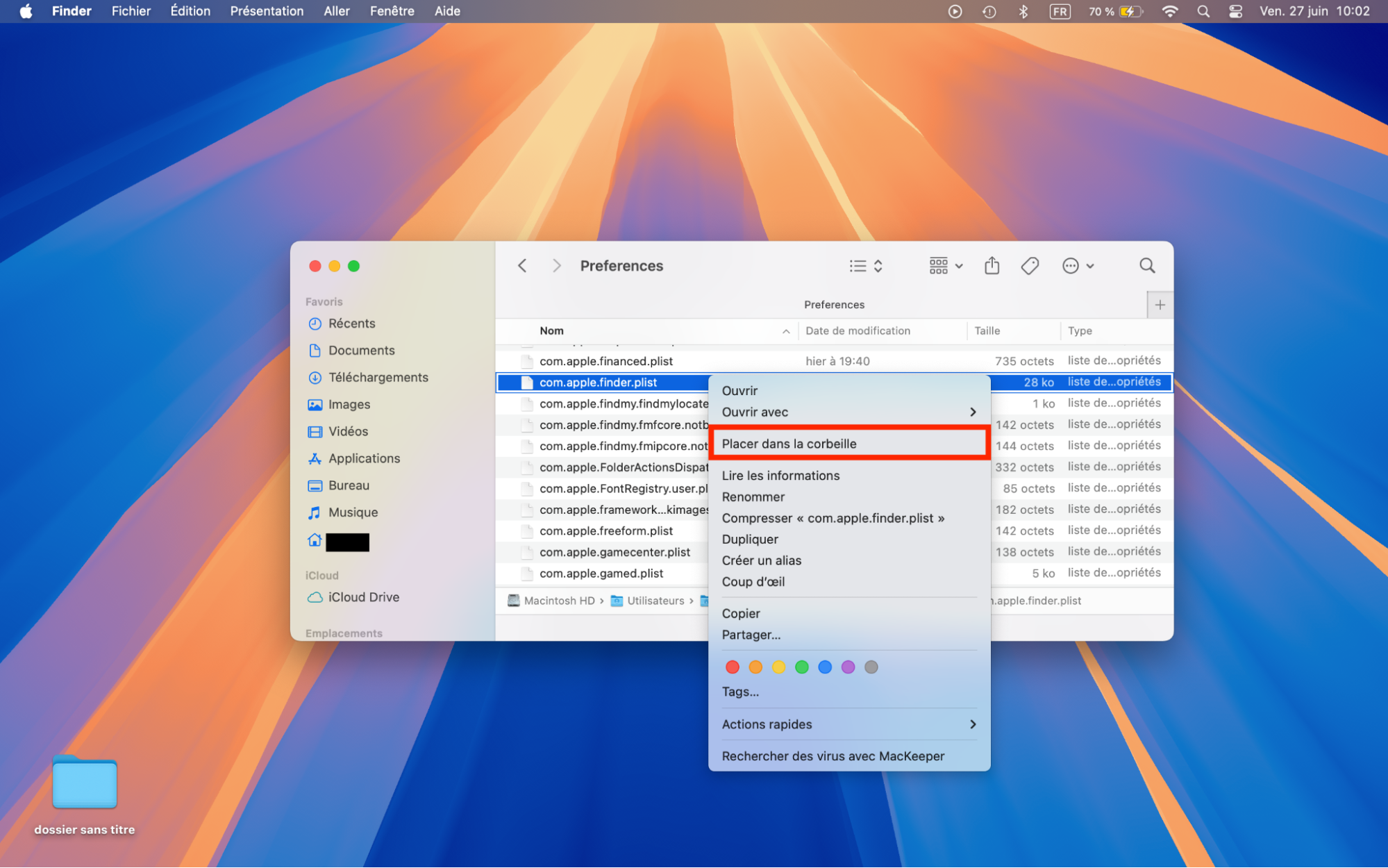Open Applications from the Favoris sidebar

pyautogui.click(x=363, y=458)
